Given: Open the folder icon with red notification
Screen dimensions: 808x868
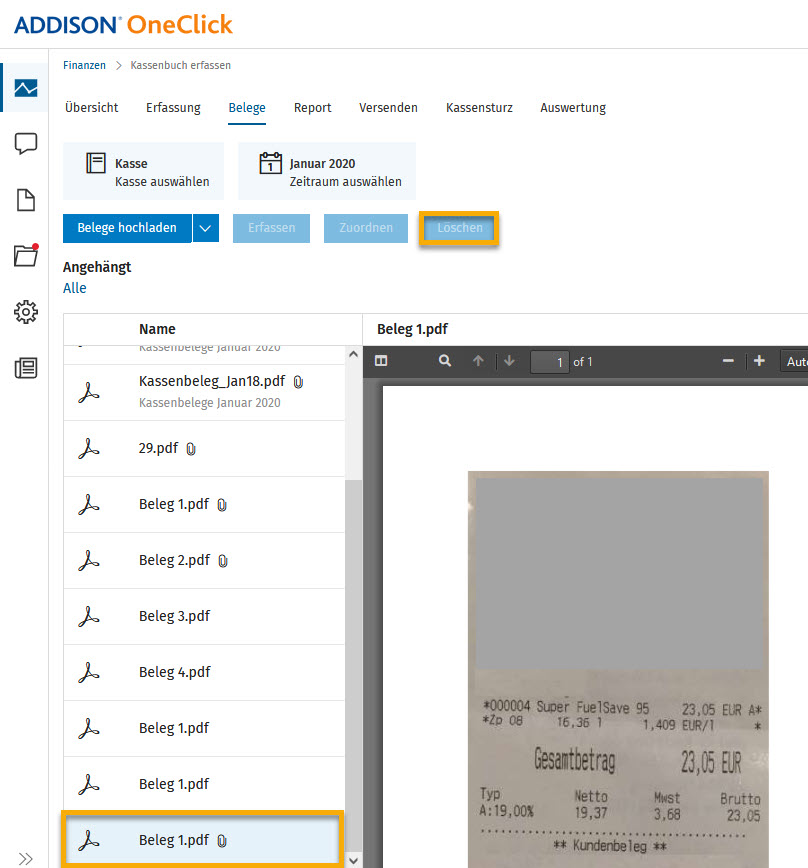Looking at the screenshot, I should 25,255.
